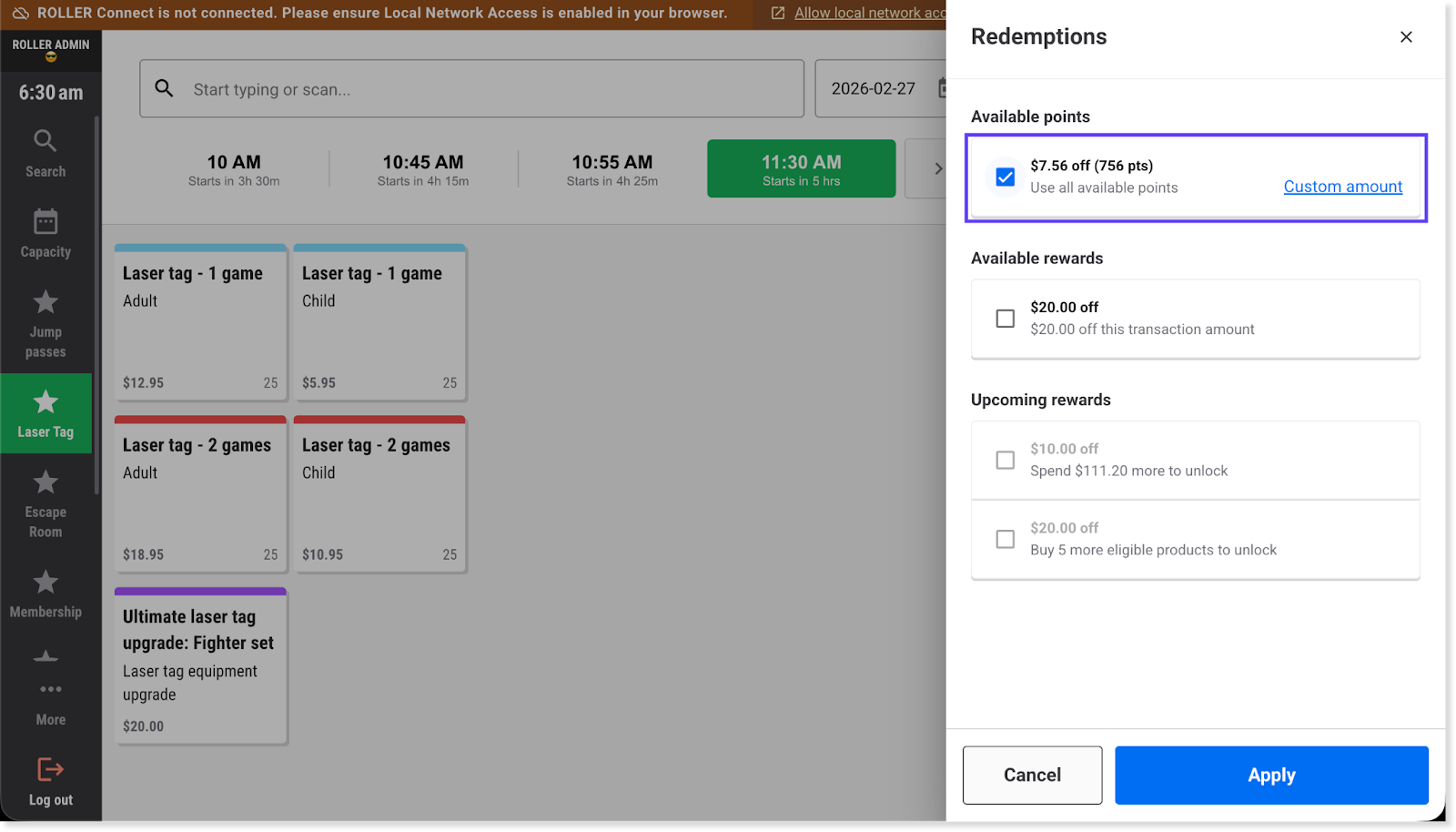Select the 10:45 AM session tab

(423, 168)
